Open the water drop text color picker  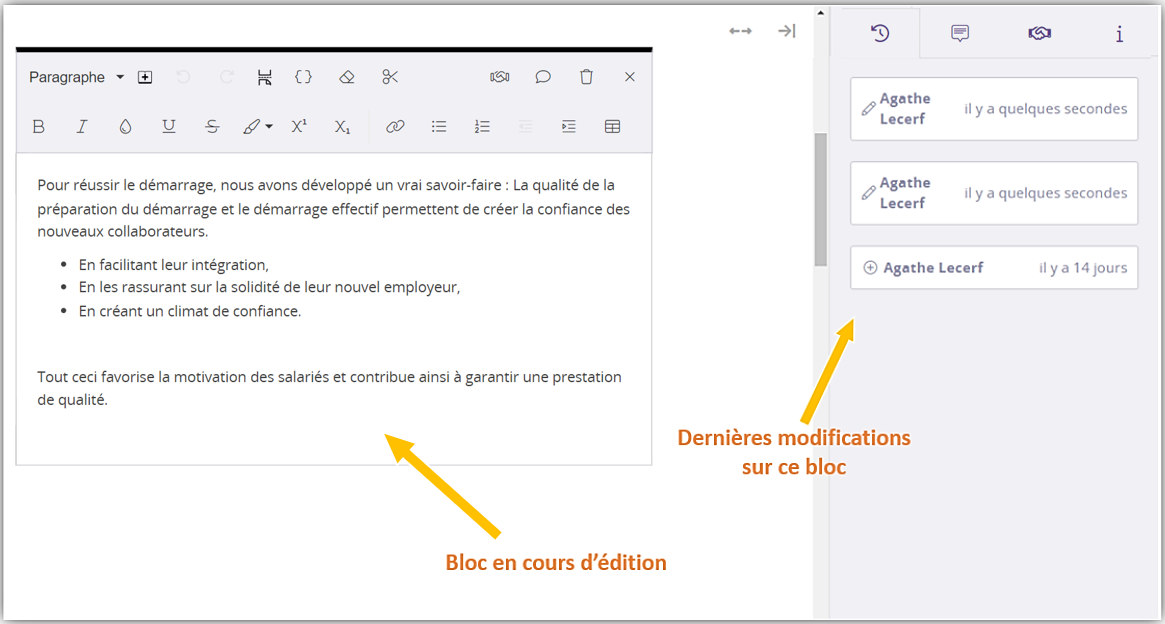pos(125,126)
